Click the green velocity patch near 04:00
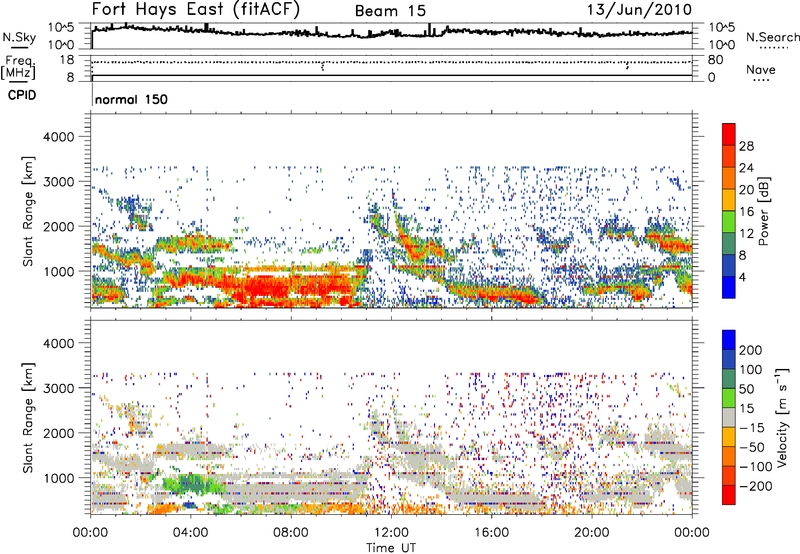The width and height of the screenshot is (800, 554). tap(191, 484)
